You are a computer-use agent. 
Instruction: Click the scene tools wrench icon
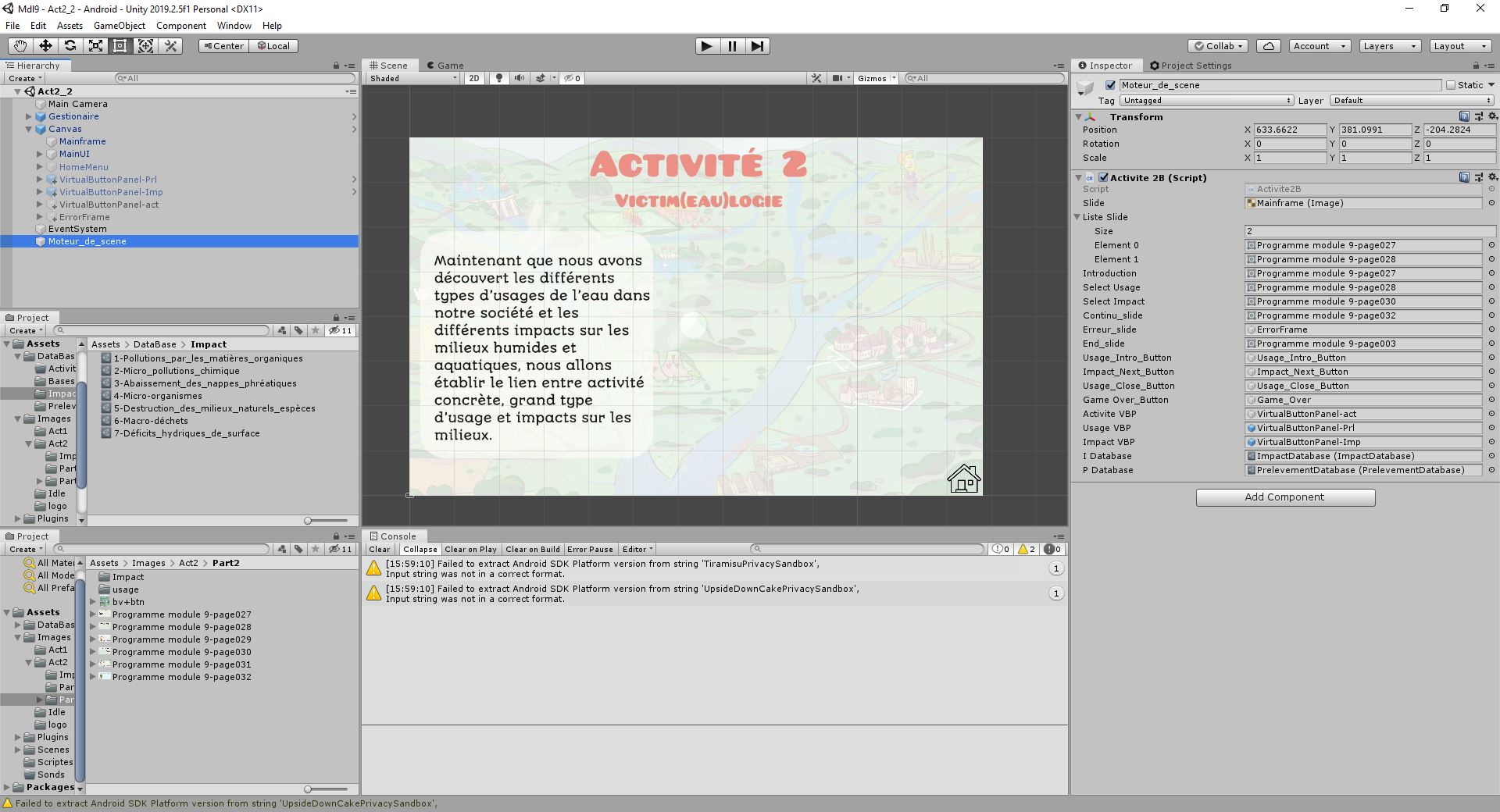point(816,78)
